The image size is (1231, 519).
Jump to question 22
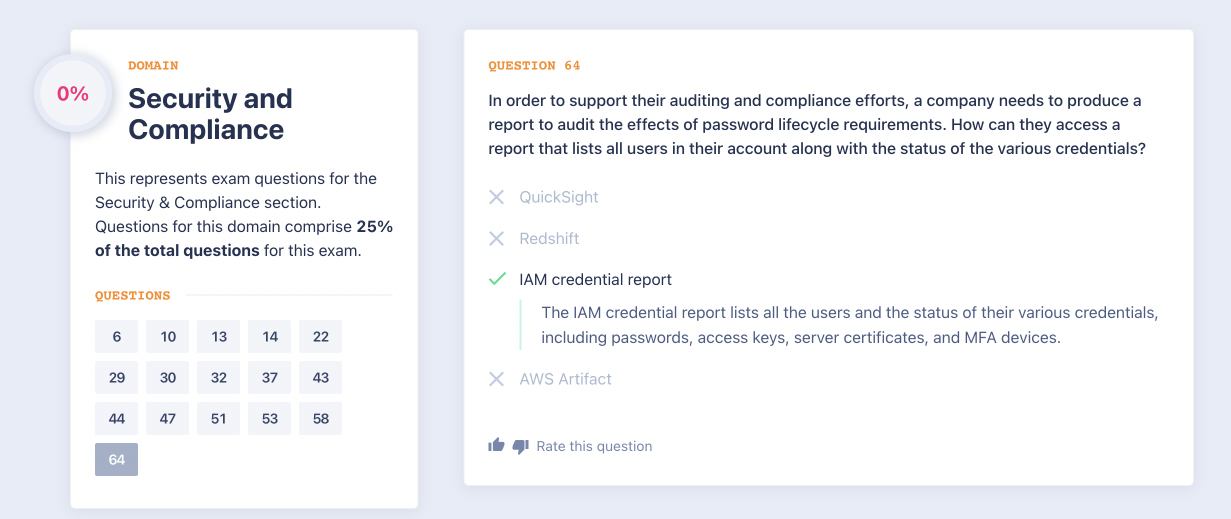(320, 337)
